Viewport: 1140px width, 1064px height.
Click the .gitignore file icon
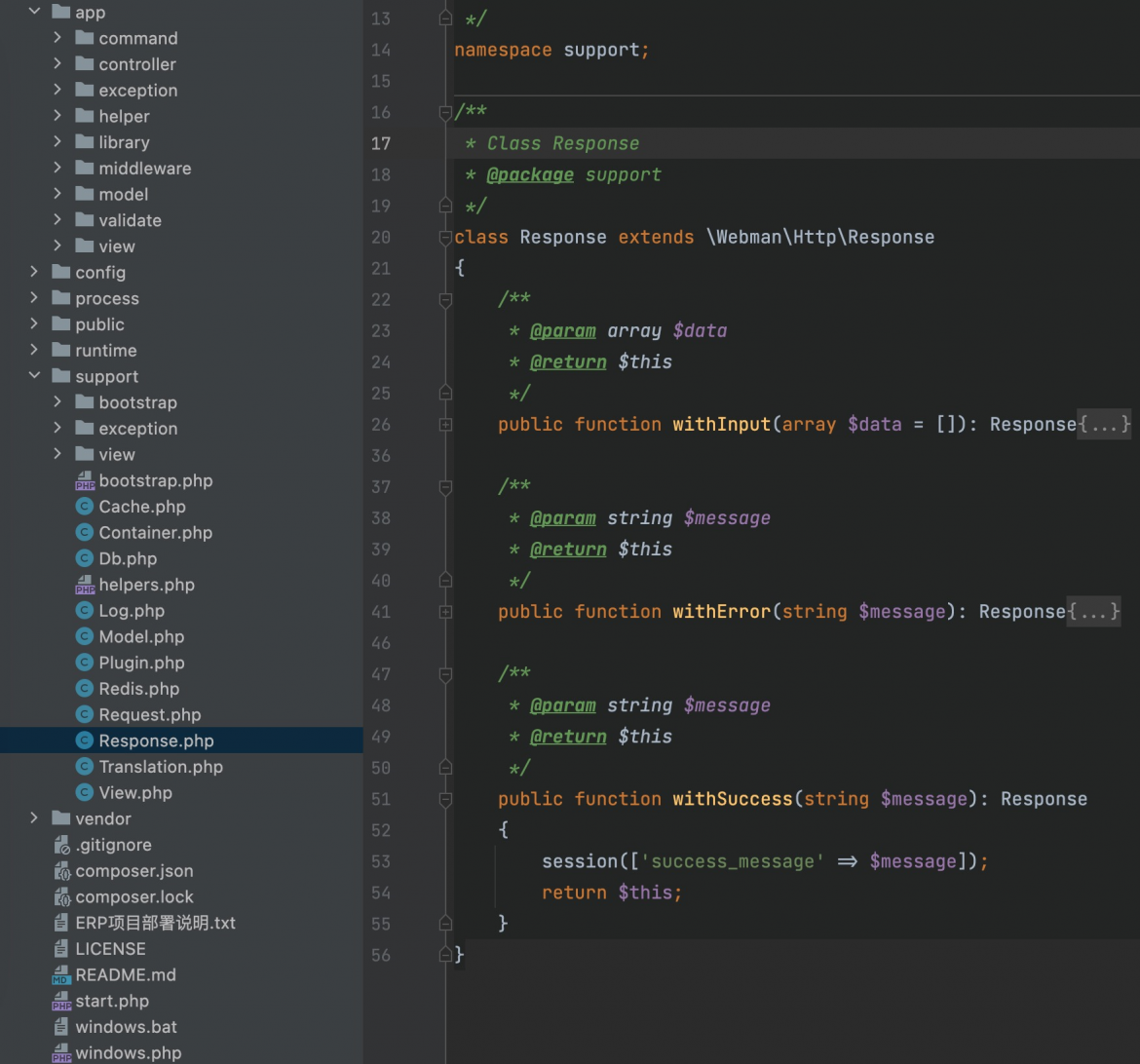(x=61, y=845)
